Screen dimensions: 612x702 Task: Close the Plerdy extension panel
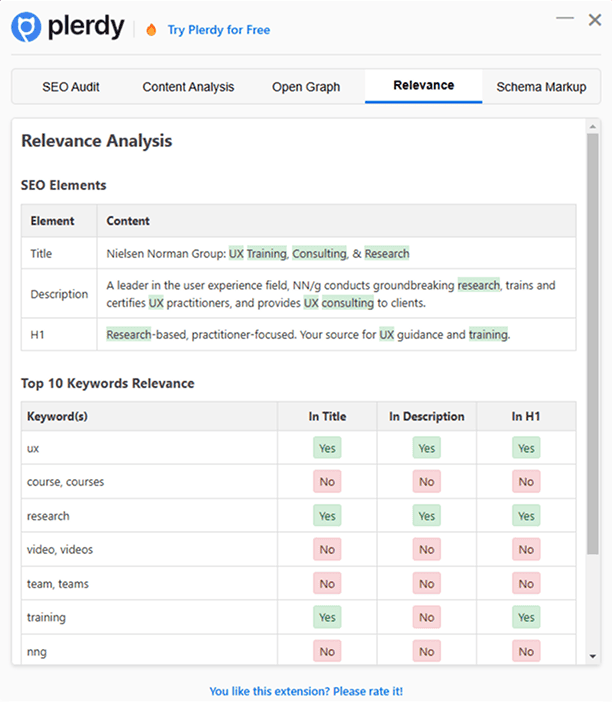(x=595, y=20)
